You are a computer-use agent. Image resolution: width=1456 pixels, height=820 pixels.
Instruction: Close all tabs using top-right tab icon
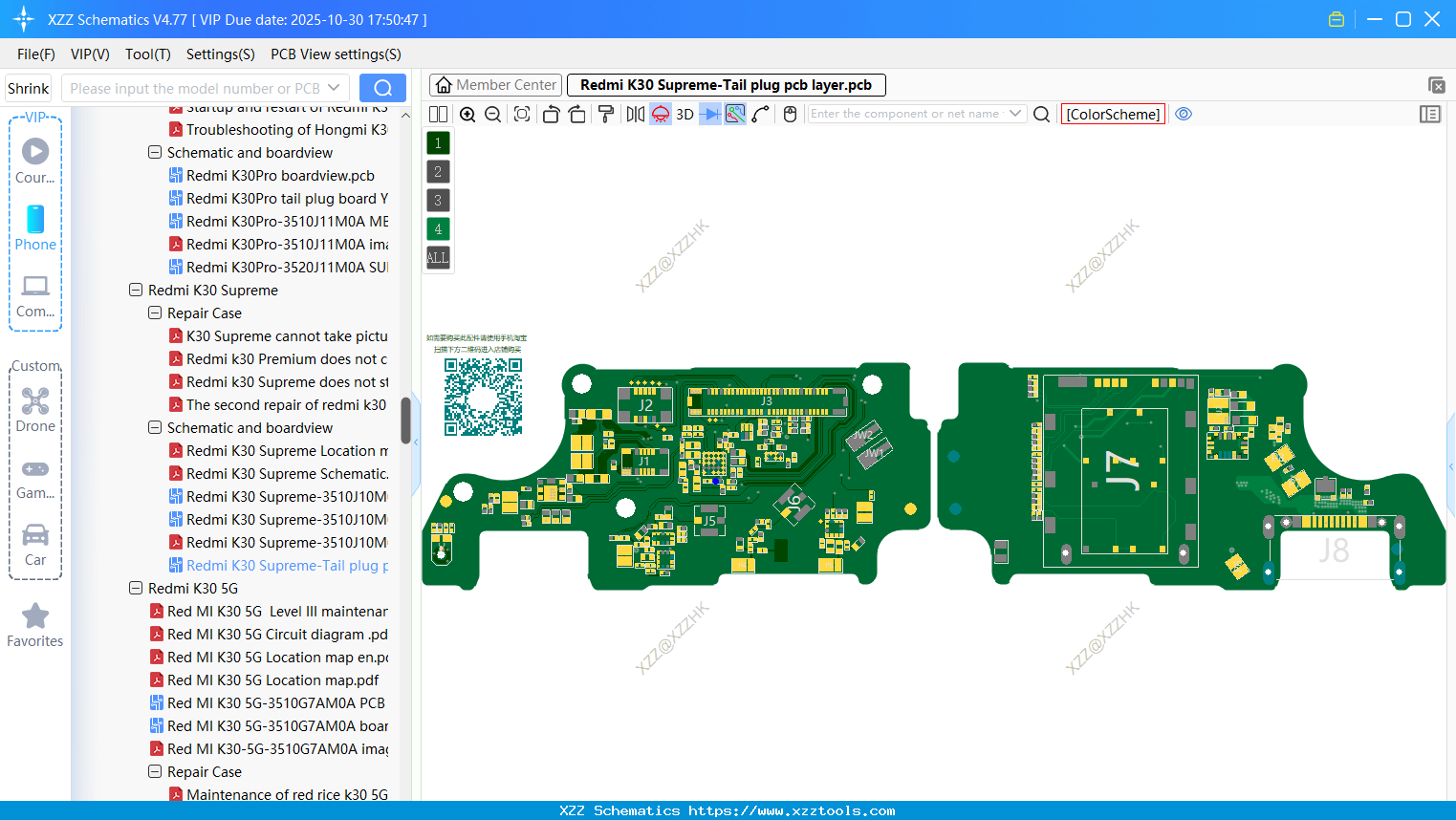pos(1436,85)
